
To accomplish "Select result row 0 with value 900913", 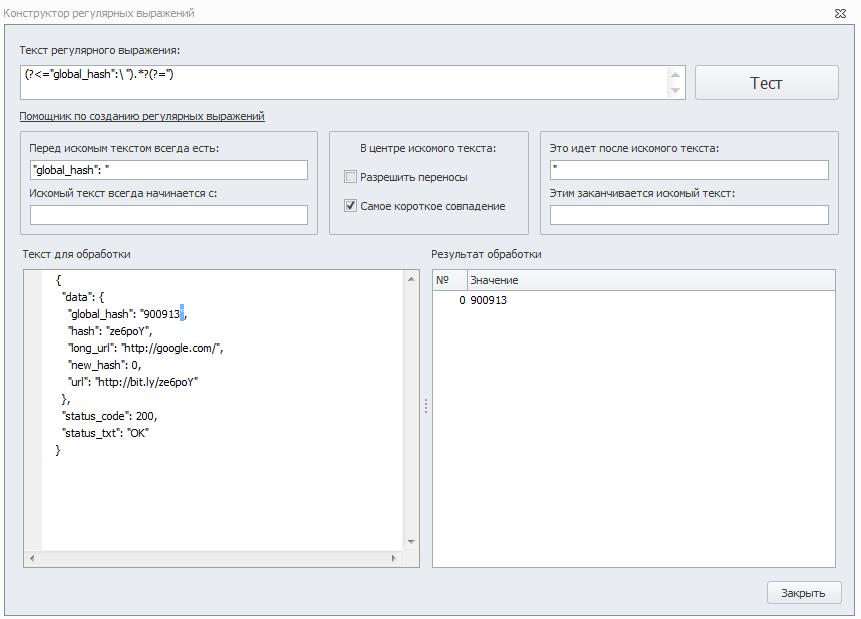I will 634,300.
